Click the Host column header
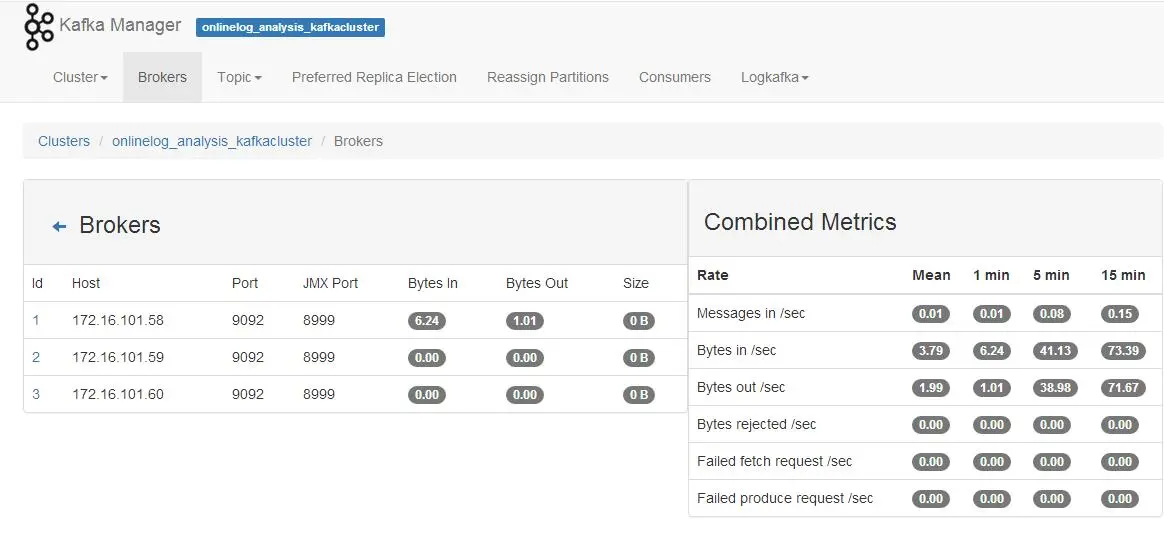Viewport: 1164px width, 533px height. (85, 283)
